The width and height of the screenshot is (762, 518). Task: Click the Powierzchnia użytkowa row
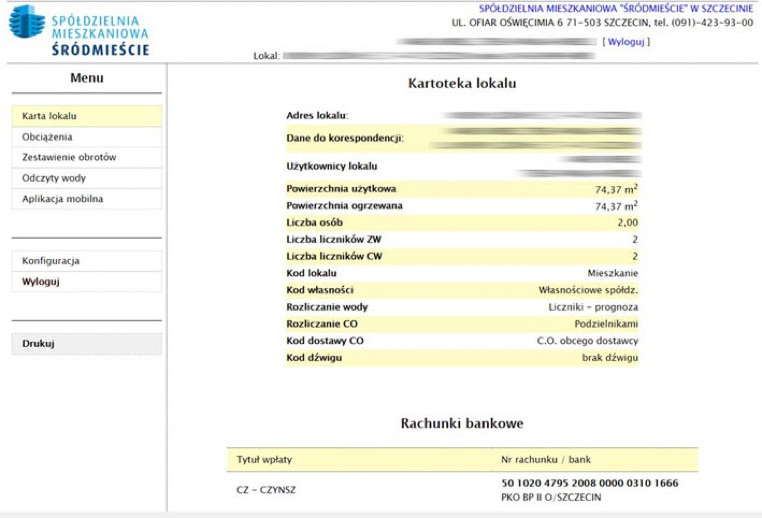(x=462, y=188)
